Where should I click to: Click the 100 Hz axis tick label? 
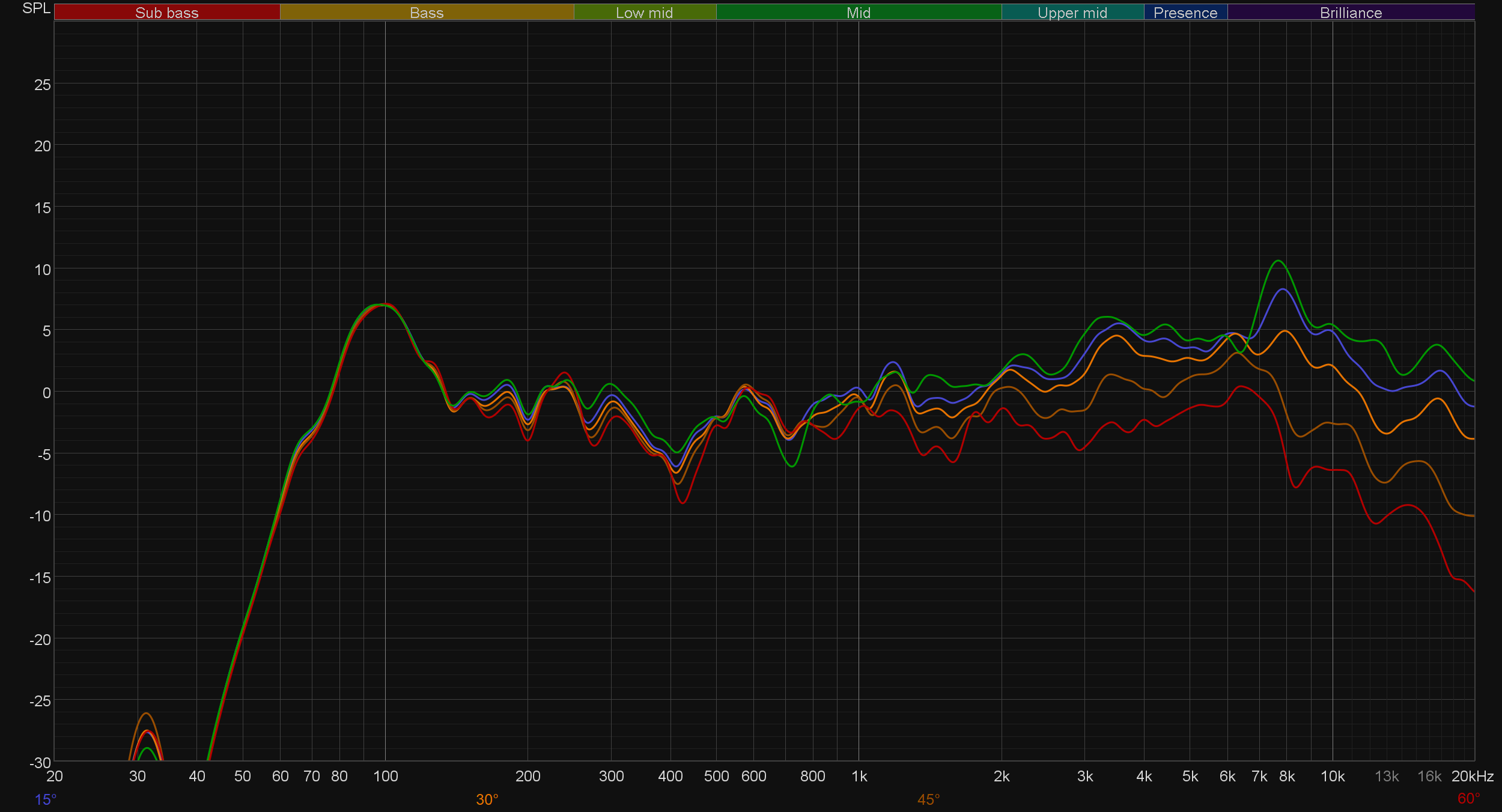click(385, 777)
